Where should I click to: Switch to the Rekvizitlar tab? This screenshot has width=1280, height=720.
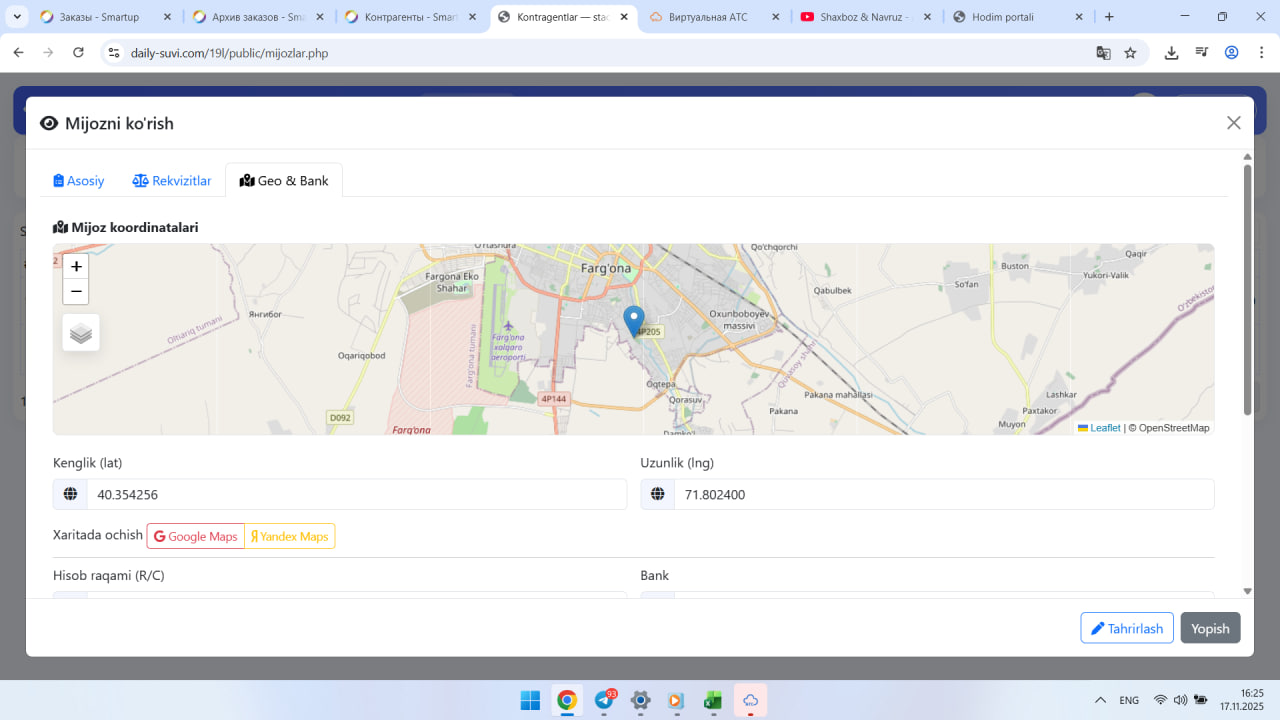[x=172, y=181]
